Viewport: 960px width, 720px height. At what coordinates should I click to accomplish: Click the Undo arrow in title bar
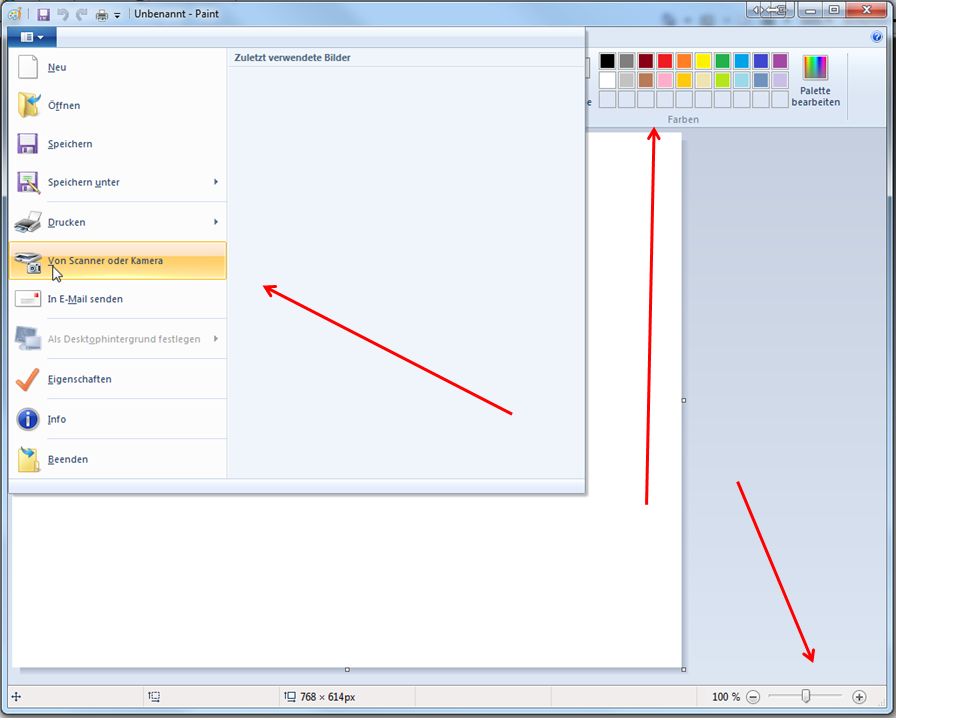click(62, 14)
